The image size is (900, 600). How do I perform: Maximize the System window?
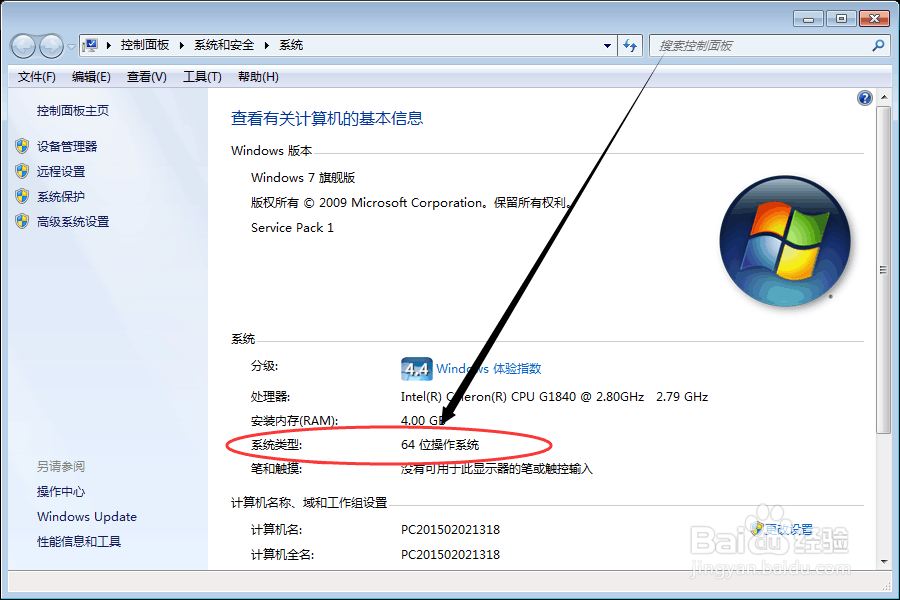[841, 19]
